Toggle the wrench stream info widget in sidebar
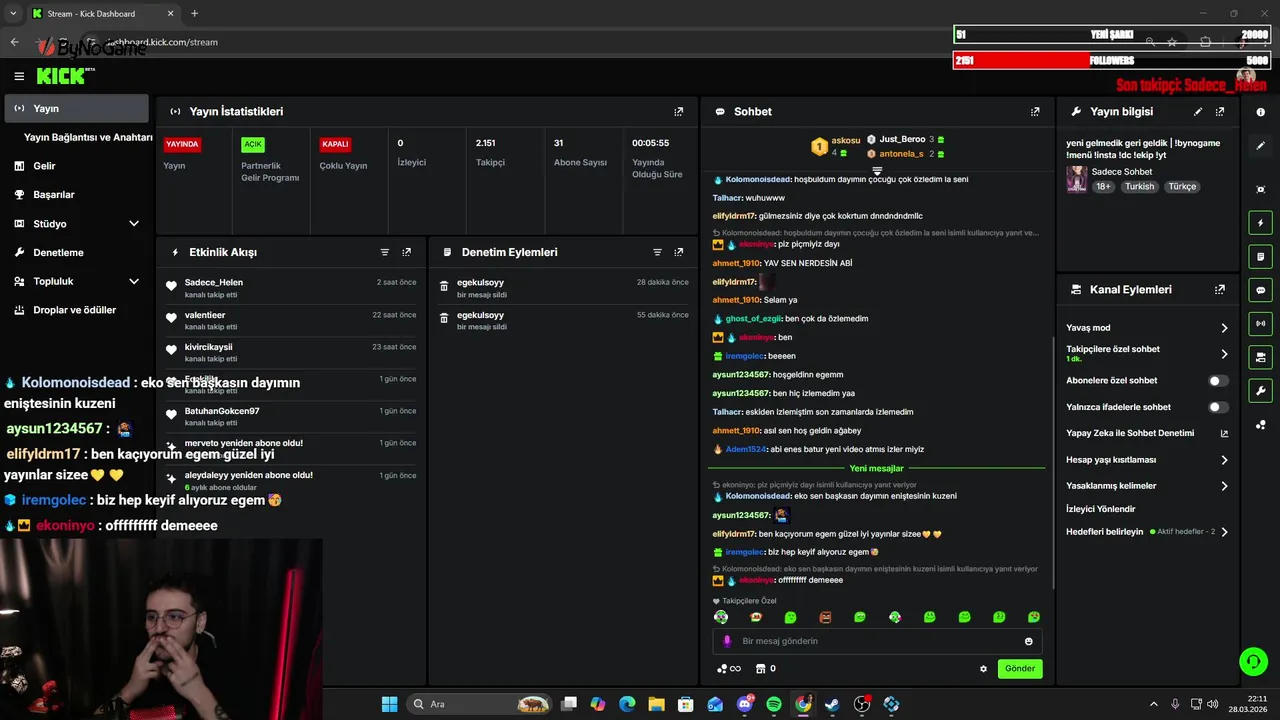The image size is (1280, 720). point(1261,390)
